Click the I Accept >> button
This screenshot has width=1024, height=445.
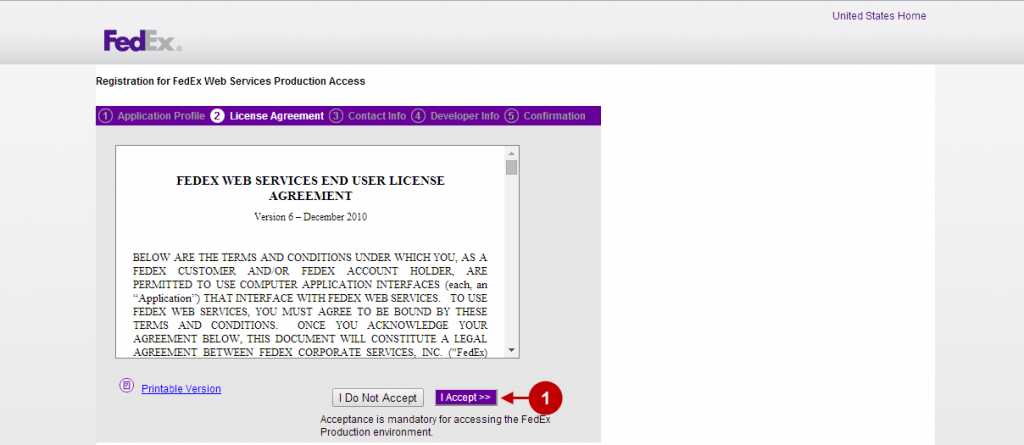coord(466,397)
